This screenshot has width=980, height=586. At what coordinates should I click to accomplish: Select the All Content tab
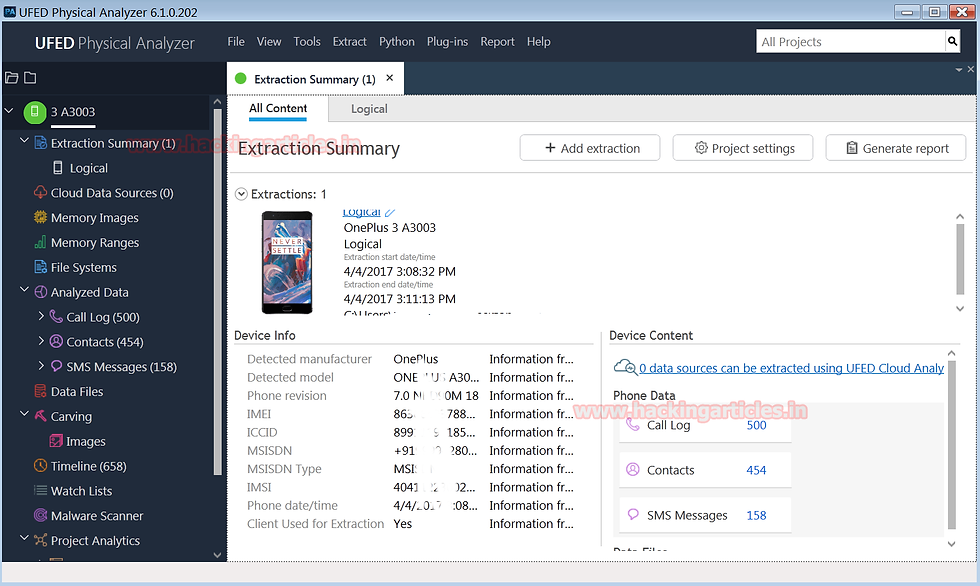pyautogui.click(x=278, y=108)
